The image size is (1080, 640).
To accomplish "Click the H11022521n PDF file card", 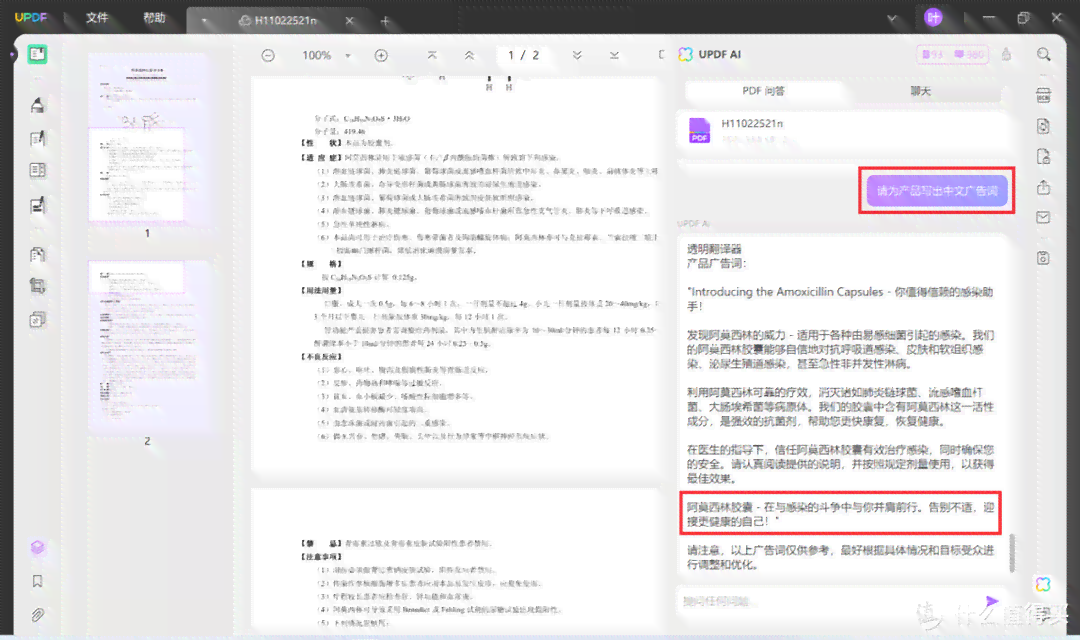I will [x=841, y=130].
